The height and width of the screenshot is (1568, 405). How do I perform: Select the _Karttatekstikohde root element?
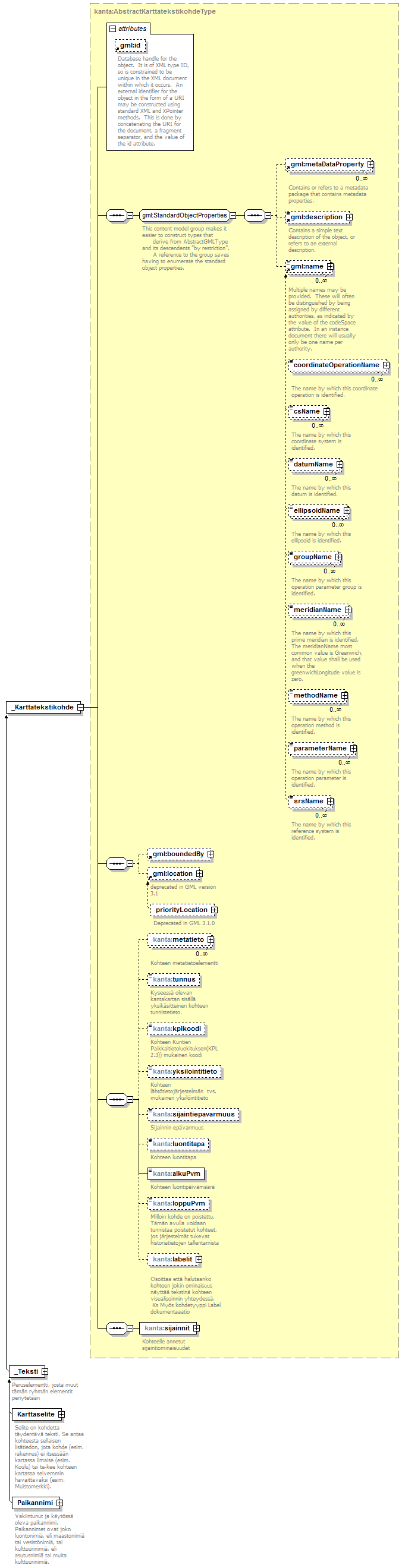coord(44,707)
